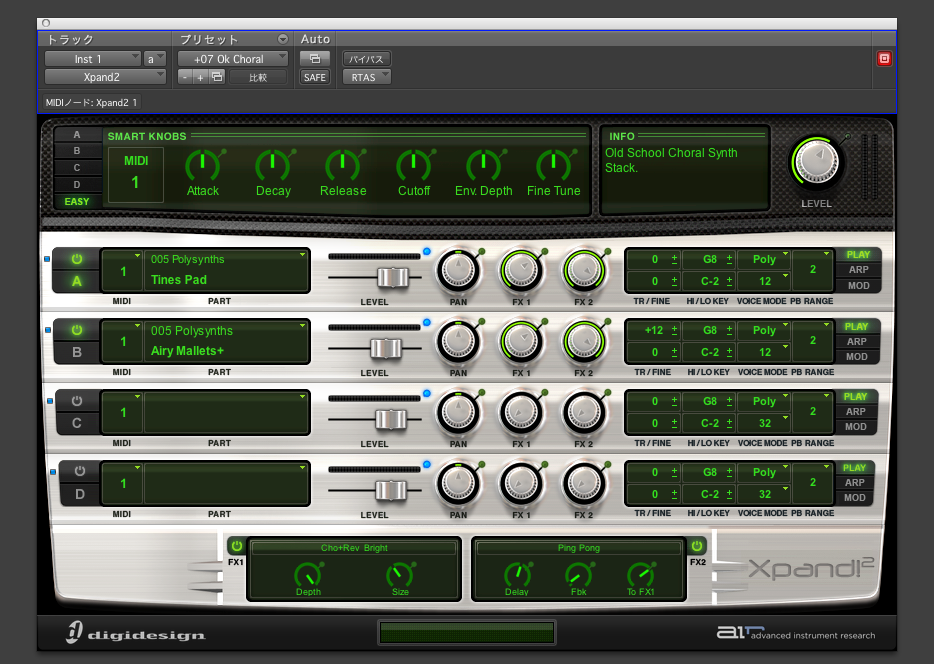Image resolution: width=934 pixels, height=664 pixels.
Task: Click FX1 Depth knob
Action: coord(309,575)
